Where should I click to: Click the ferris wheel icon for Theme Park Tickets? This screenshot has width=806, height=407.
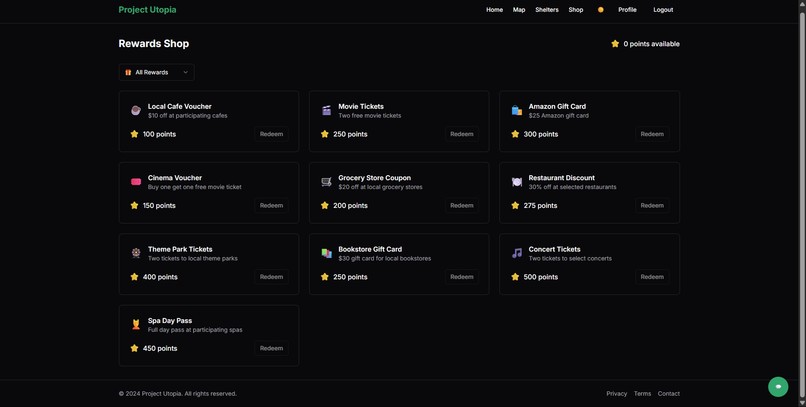[136, 253]
